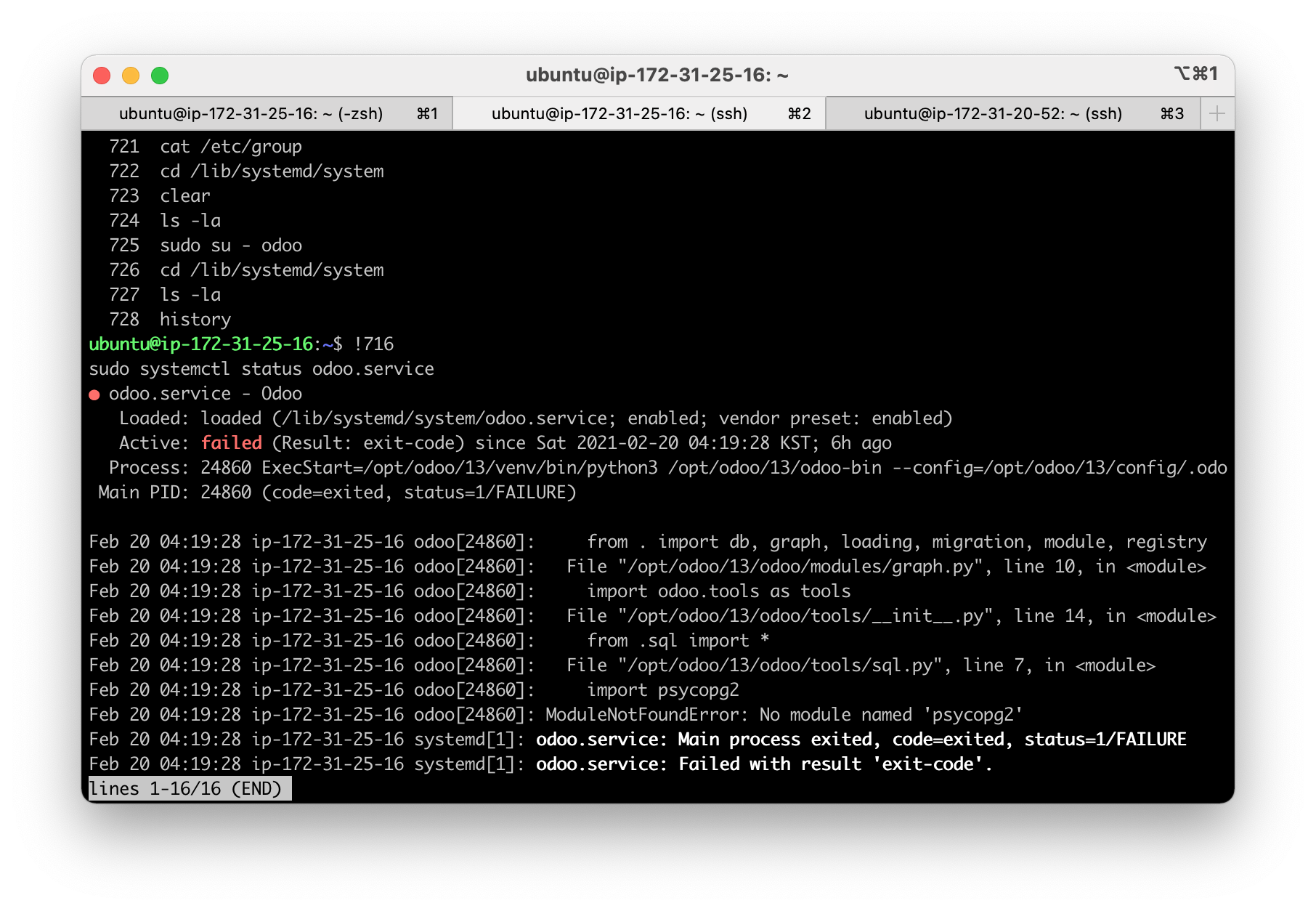Image resolution: width=1316 pixels, height=911 pixels.
Task: Click history line 726 cd /lib/systemd/system
Action: click(246, 270)
